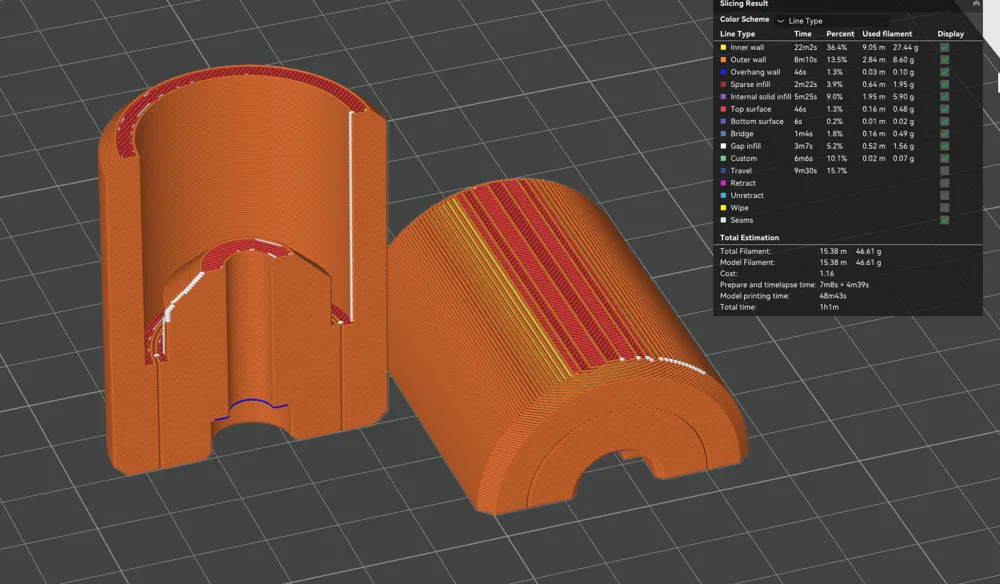Select the Top surface row label
Viewport: 1000px width, 584px height.
coord(751,109)
